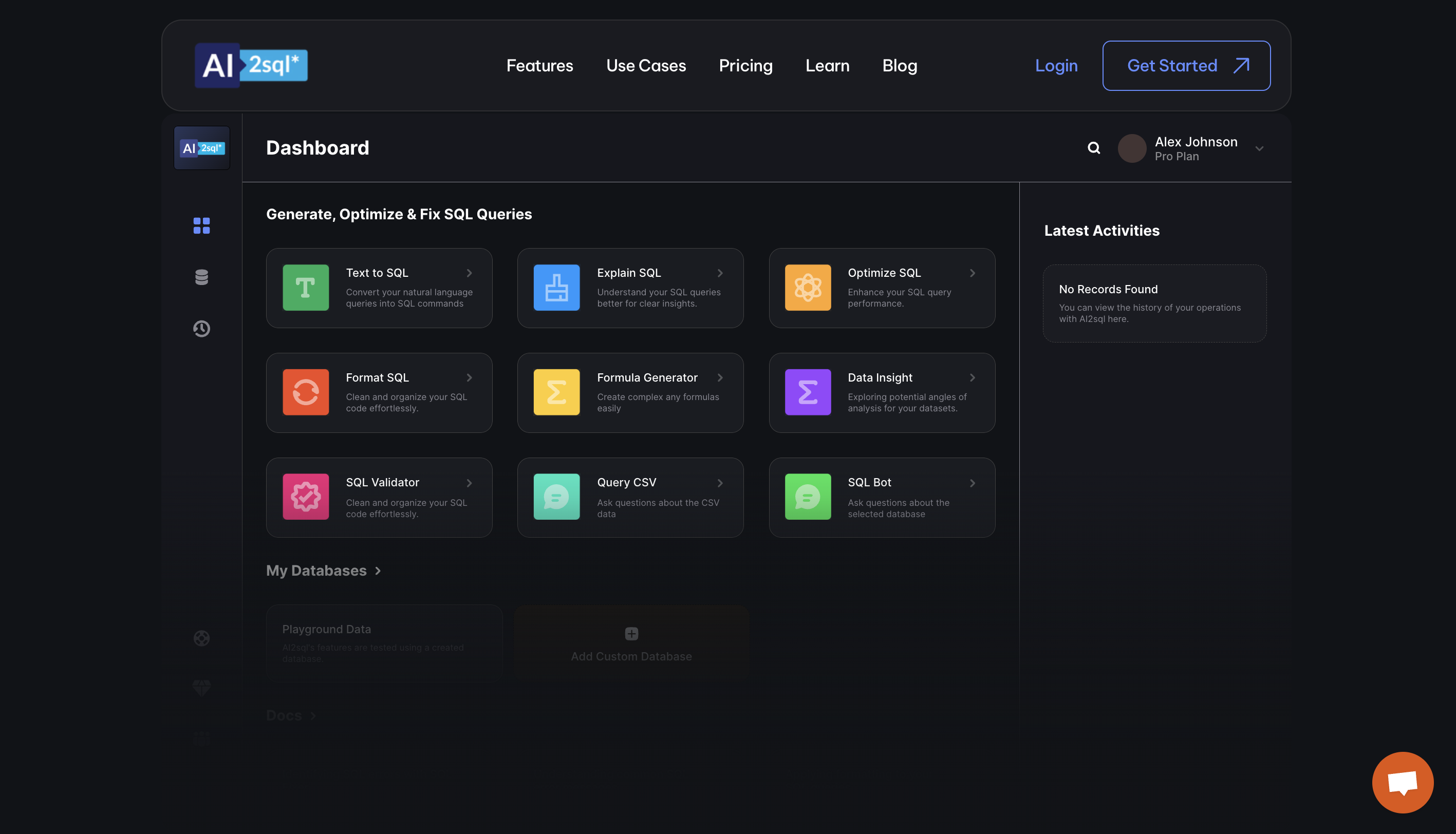
Task: Expand the My Databases section chevron
Action: click(x=378, y=571)
